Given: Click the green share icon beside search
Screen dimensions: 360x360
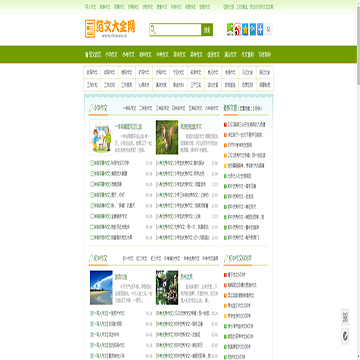Looking at the screenshot, I should click(230, 30).
